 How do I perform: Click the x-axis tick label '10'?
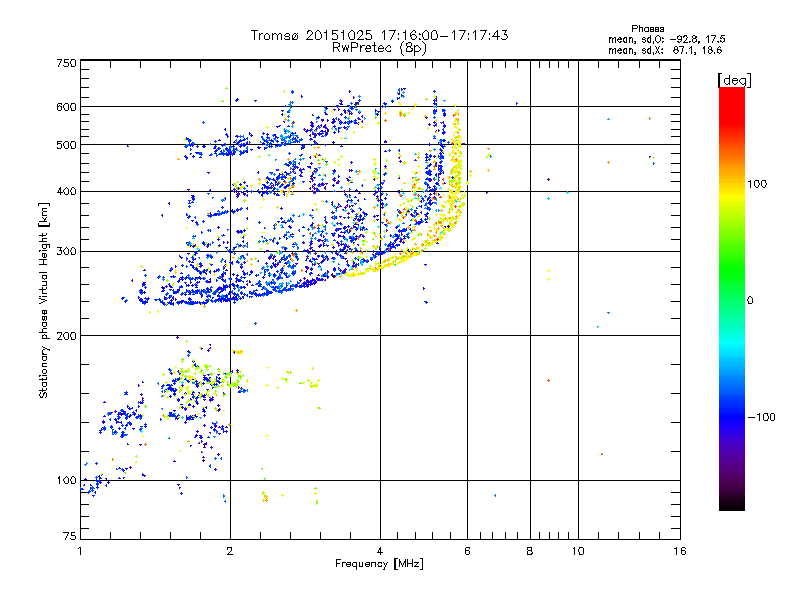(578, 551)
